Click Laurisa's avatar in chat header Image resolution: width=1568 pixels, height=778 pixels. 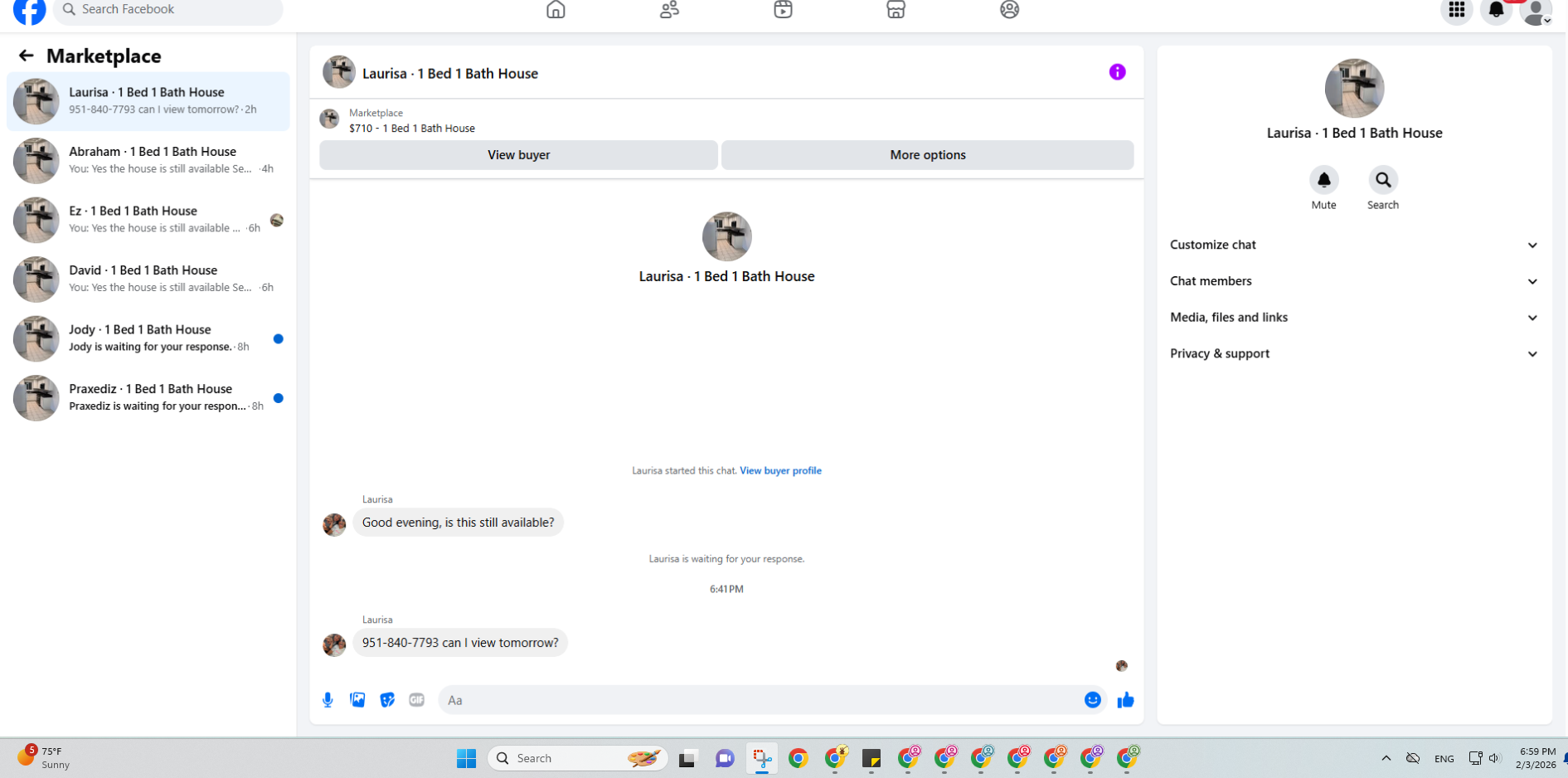coord(339,72)
